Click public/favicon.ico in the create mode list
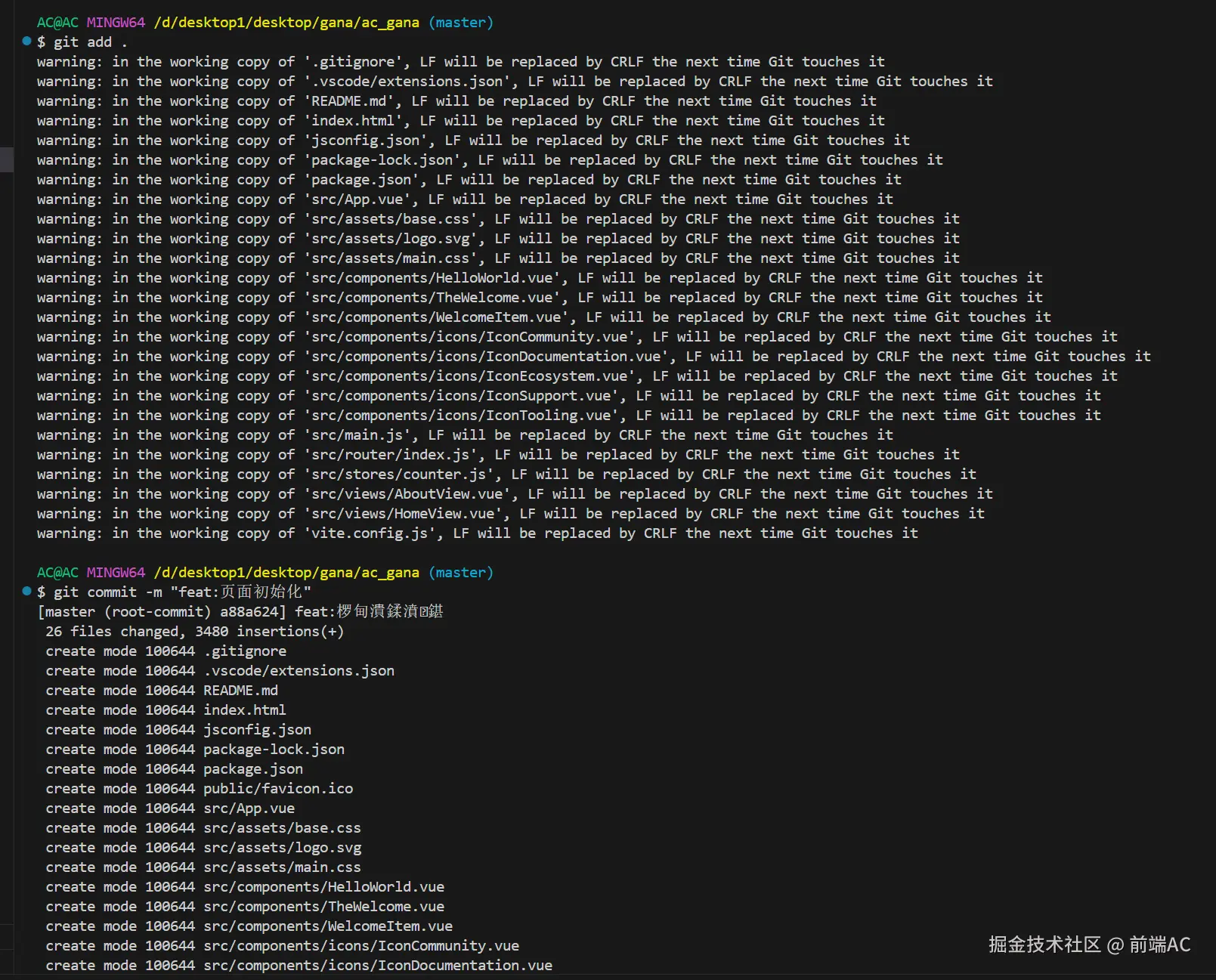The height and width of the screenshot is (980, 1216). click(278, 789)
